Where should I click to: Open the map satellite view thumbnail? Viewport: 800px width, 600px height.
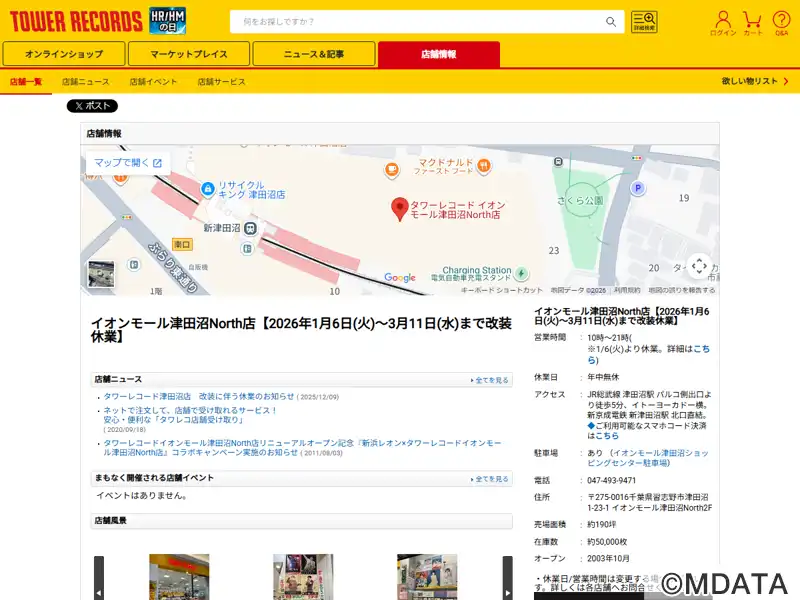(101, 274)
